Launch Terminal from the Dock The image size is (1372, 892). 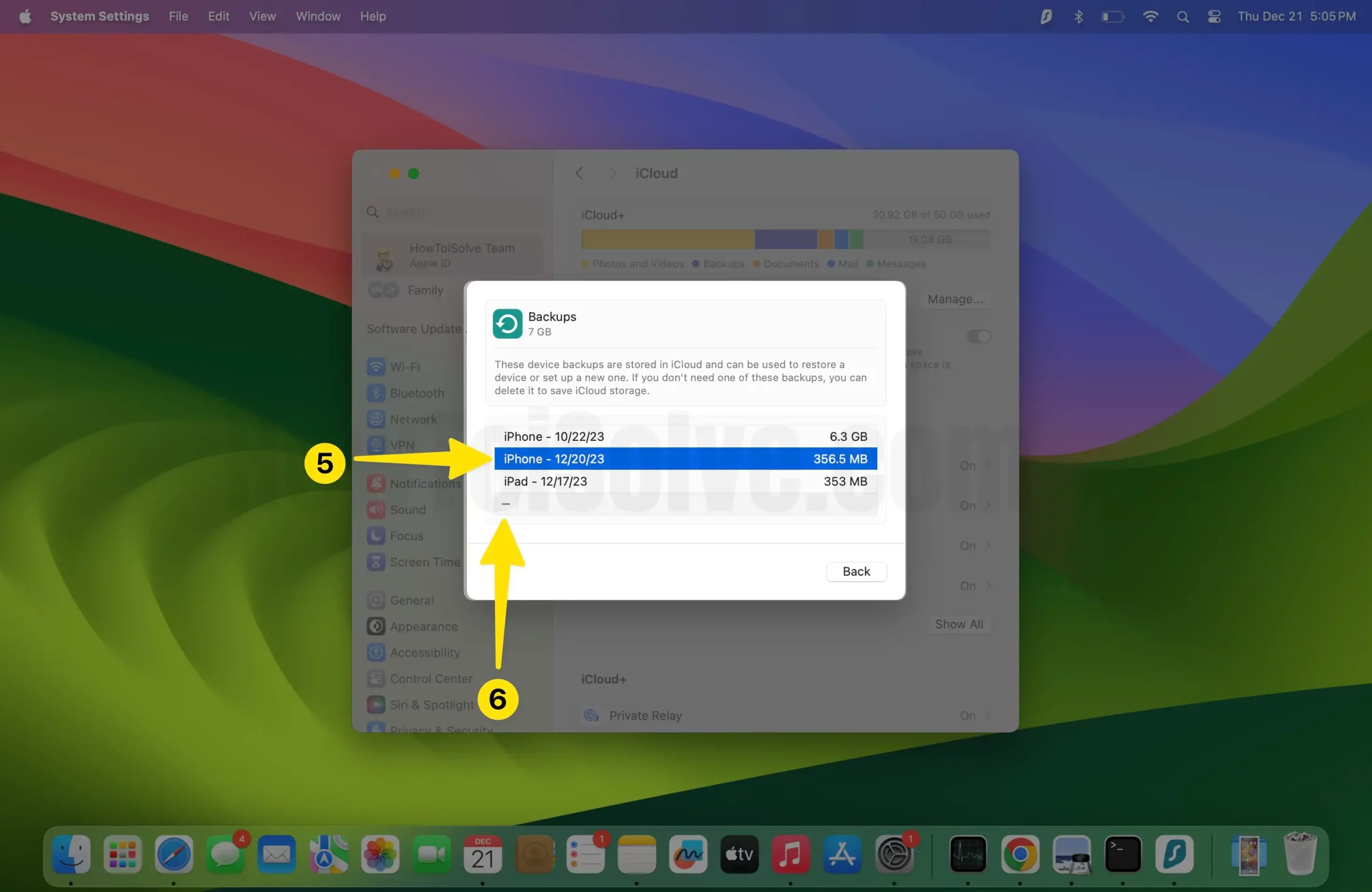click(1122, 854)
